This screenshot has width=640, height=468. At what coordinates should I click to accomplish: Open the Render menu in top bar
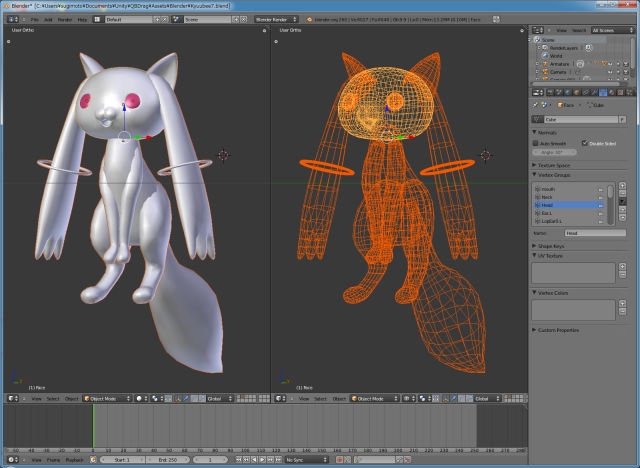pos(64,19)
